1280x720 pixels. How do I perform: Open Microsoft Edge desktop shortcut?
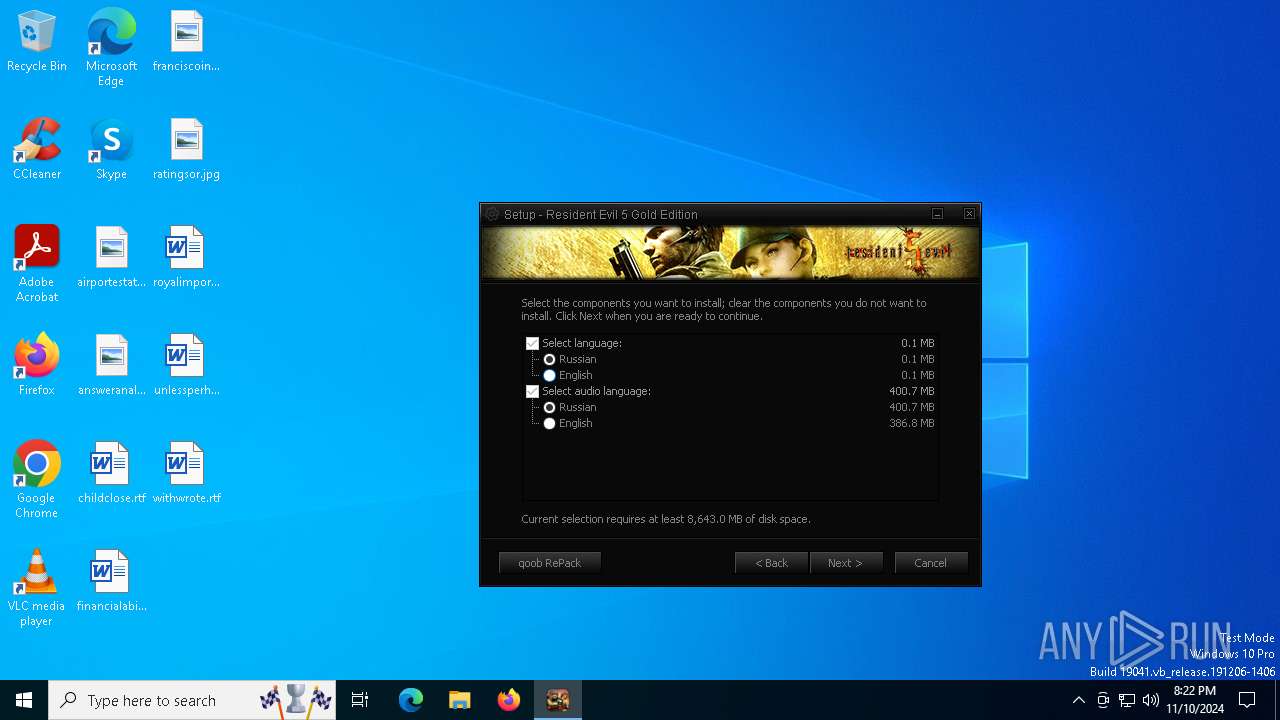[x=111, y=48]
